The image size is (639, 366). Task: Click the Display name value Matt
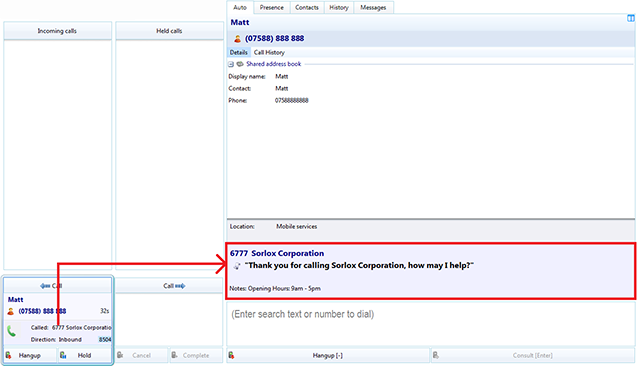[282, 76]
